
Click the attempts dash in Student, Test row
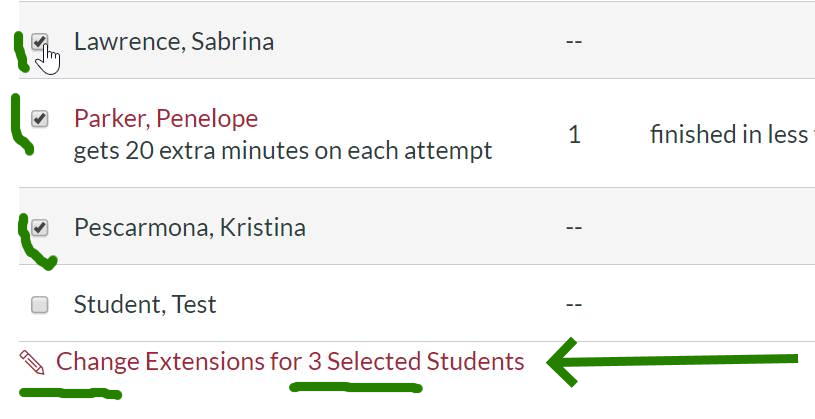tap(574, 305)
